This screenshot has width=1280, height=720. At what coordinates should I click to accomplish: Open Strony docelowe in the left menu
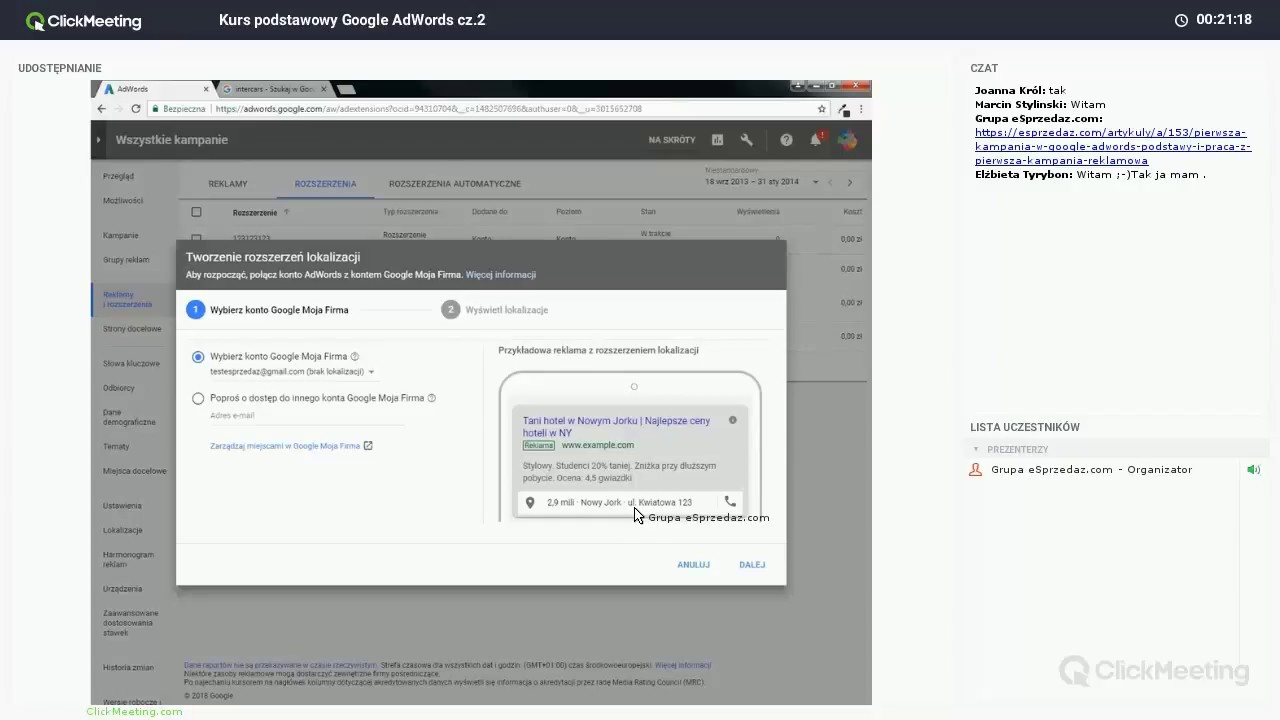132,329
